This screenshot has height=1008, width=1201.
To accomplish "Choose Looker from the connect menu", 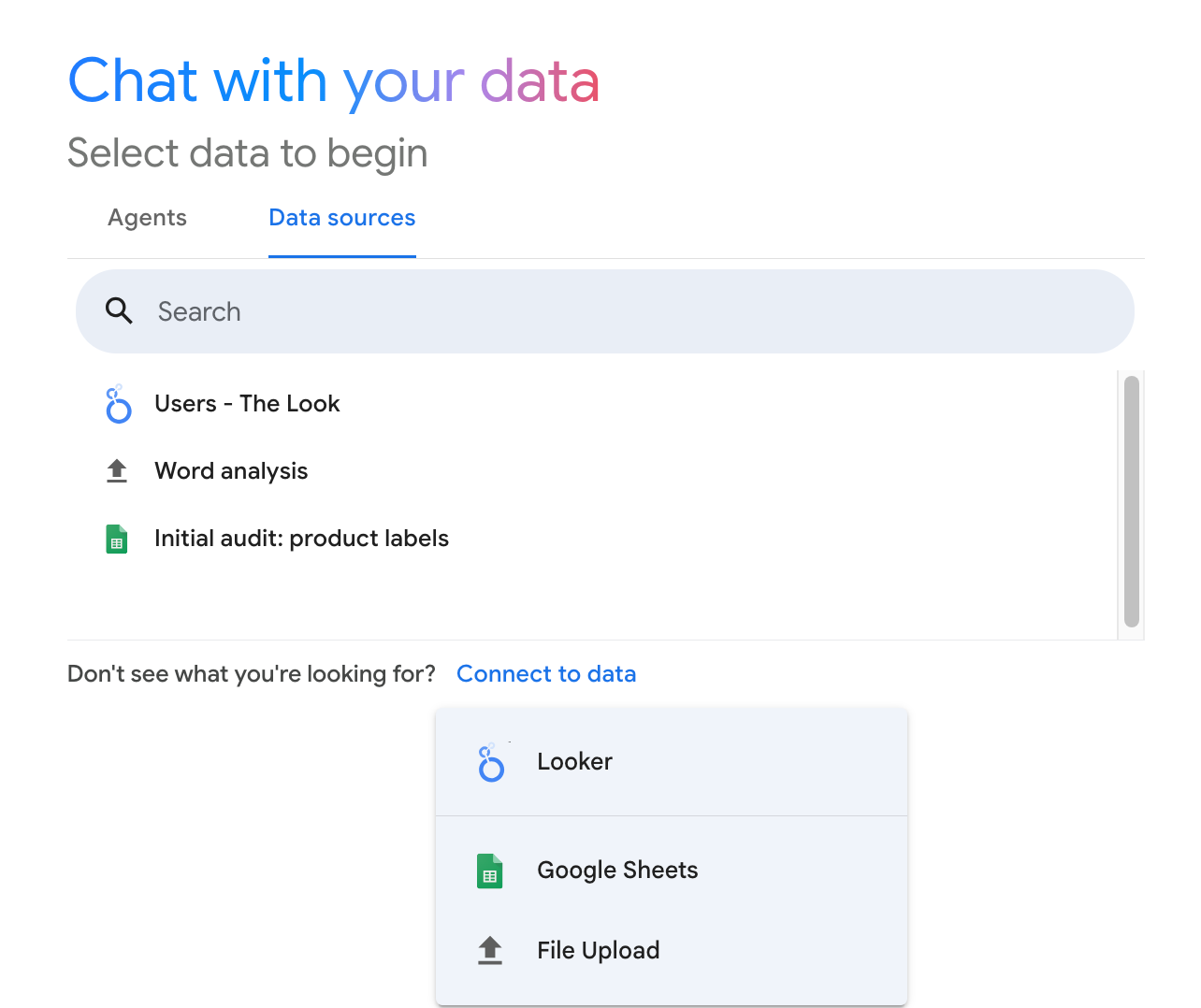I will tap(574, 762).
